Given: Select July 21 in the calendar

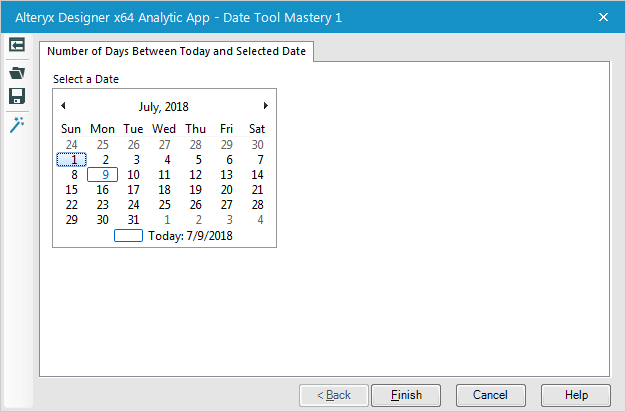Looking at the screenshot, I should (x=257, y=190).
